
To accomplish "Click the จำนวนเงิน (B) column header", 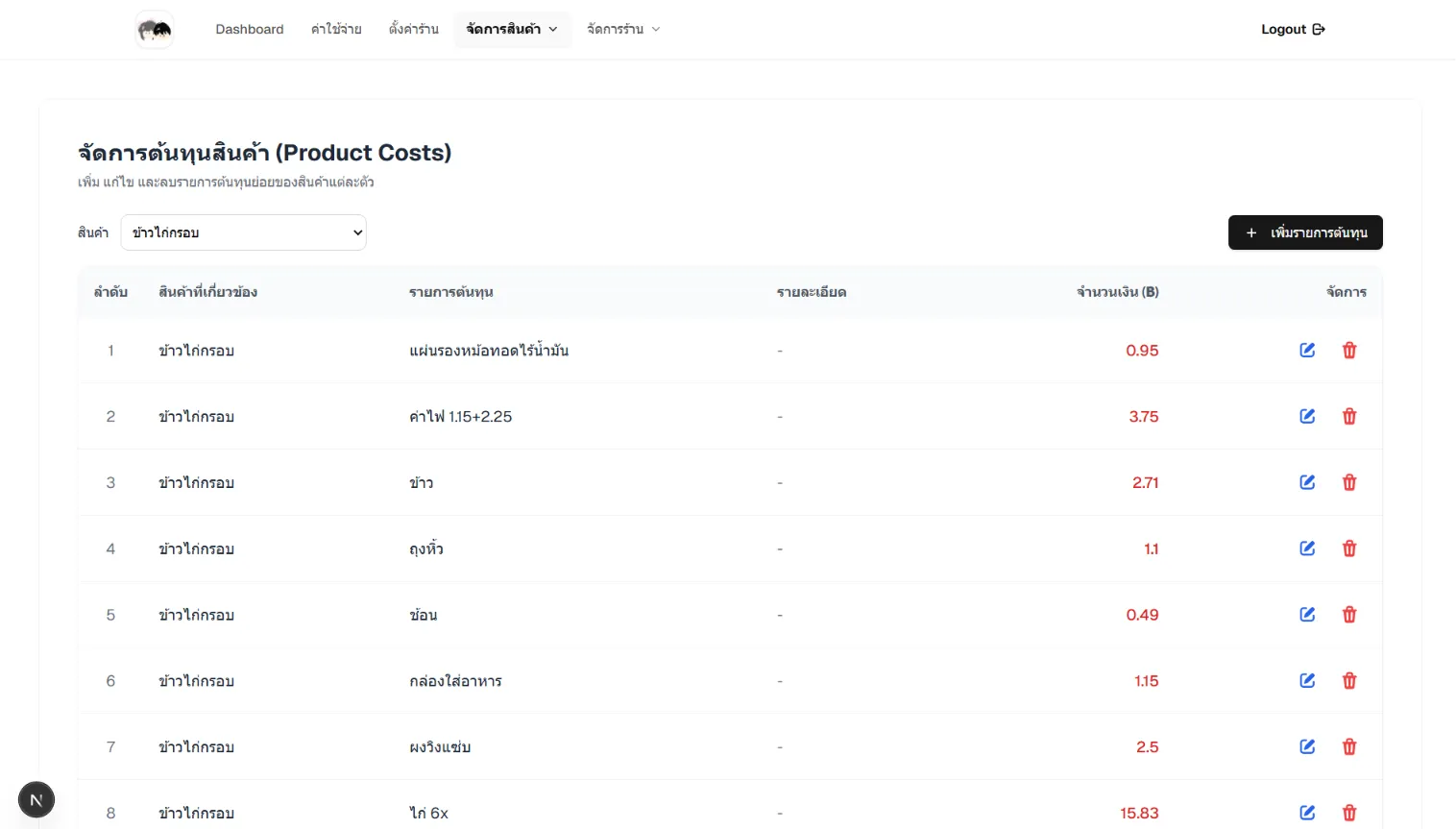I will point(1117,292).
